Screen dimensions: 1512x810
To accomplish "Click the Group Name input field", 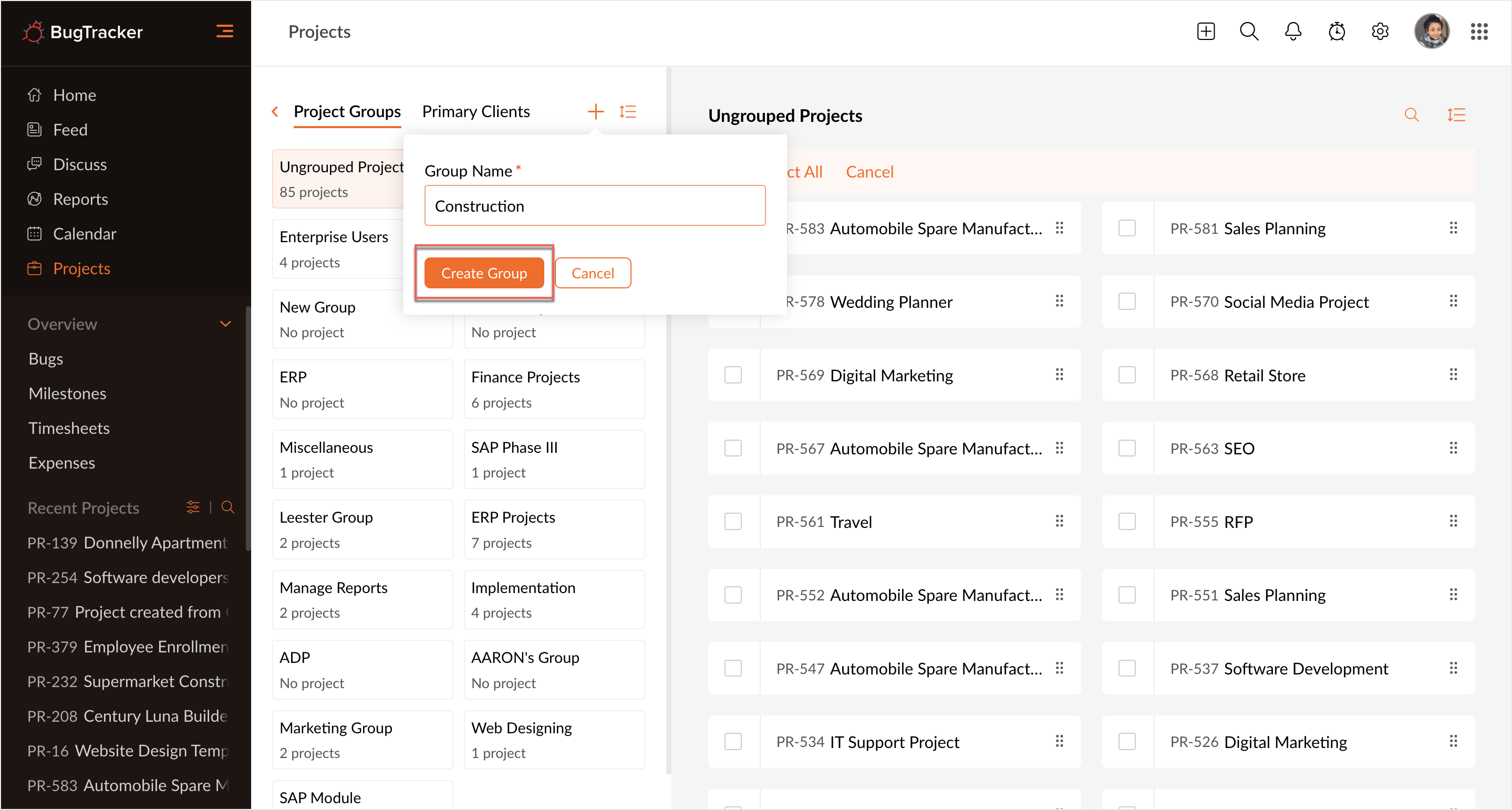I will [x=595, y=206].
